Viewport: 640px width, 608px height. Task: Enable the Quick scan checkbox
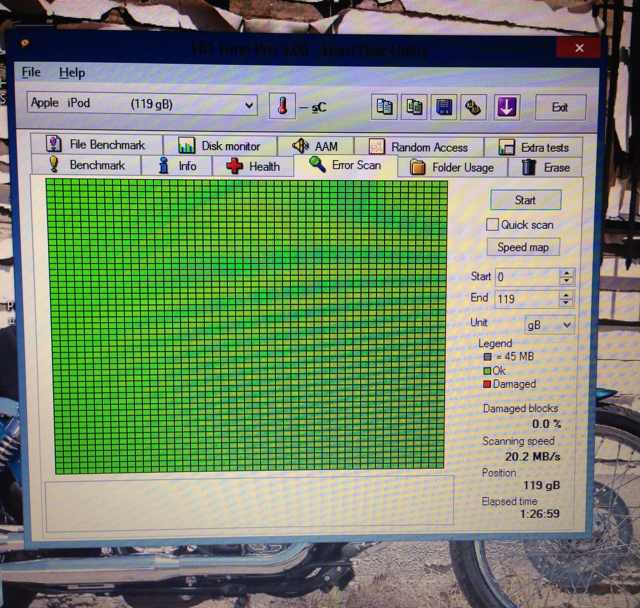tap(493, 225)
